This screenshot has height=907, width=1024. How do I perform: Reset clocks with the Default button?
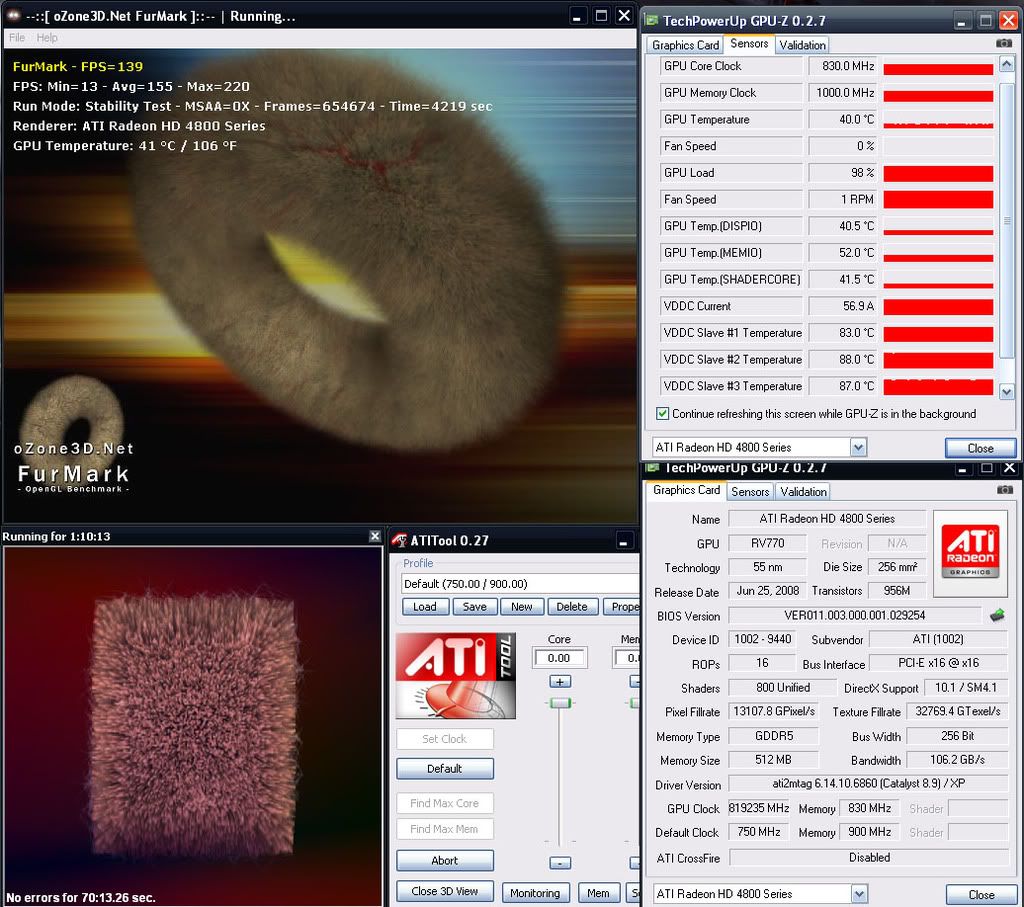445,769
